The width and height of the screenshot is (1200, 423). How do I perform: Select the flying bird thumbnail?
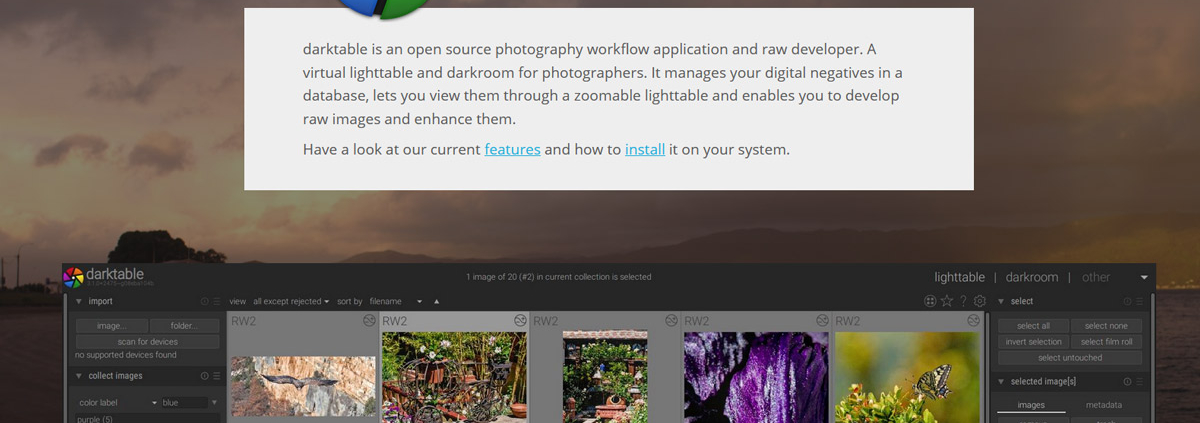point(303,385)
